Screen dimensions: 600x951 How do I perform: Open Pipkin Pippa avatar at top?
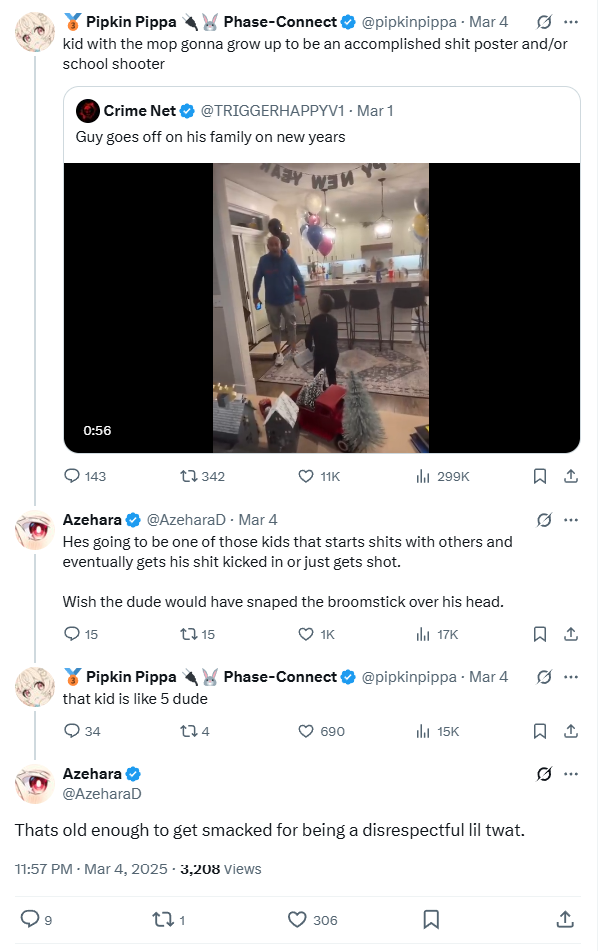35,32
